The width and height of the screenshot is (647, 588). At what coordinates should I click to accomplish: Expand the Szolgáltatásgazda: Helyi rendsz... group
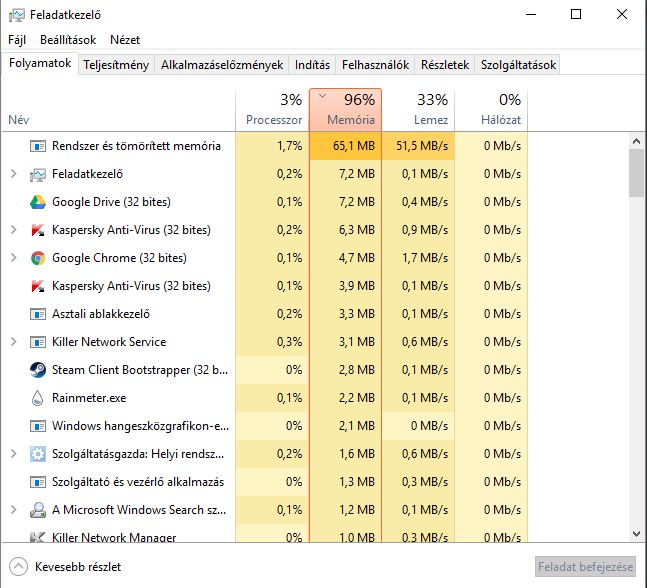coord(14,454)
